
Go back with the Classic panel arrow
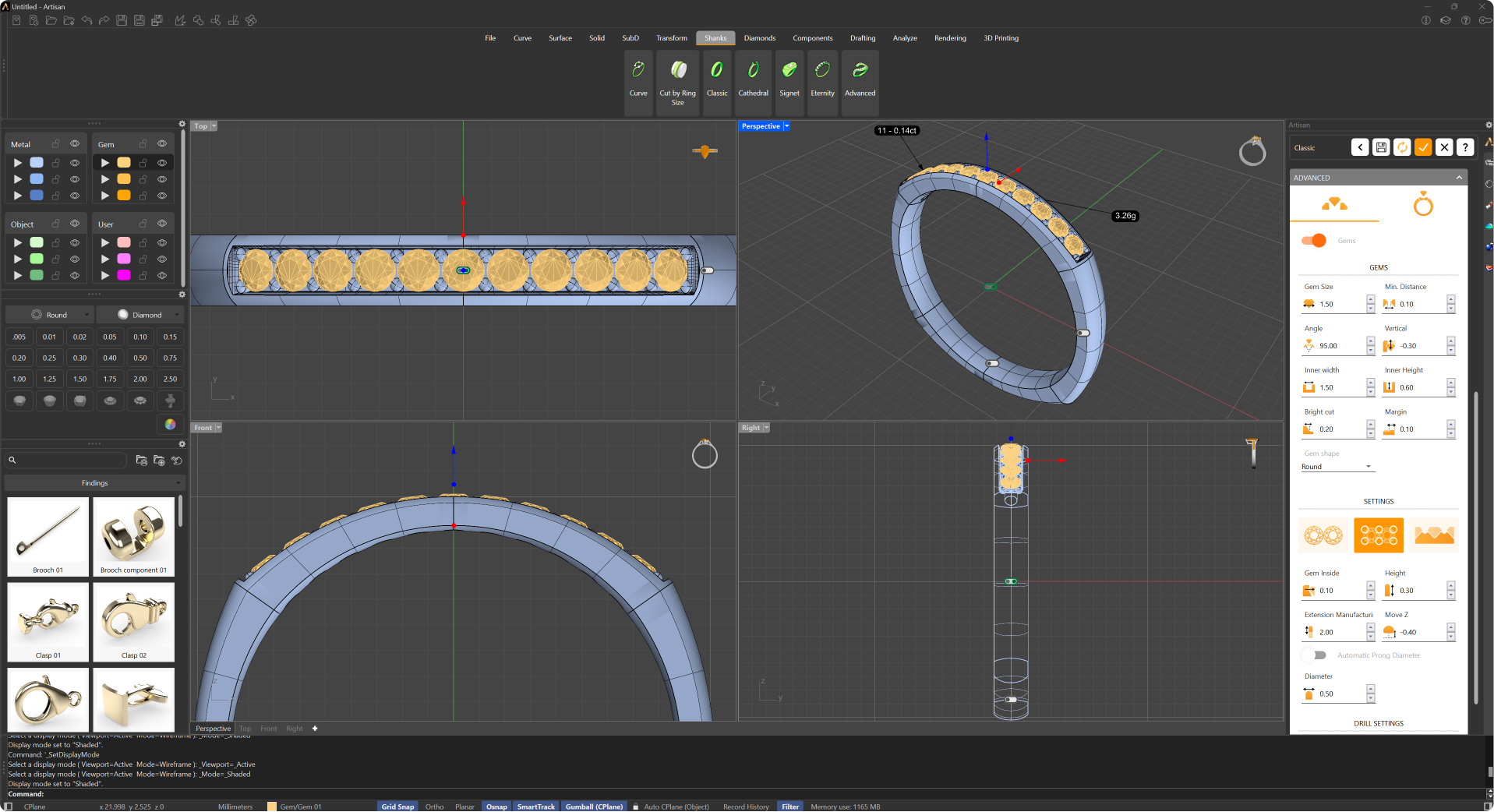(x=1360, y=147)
